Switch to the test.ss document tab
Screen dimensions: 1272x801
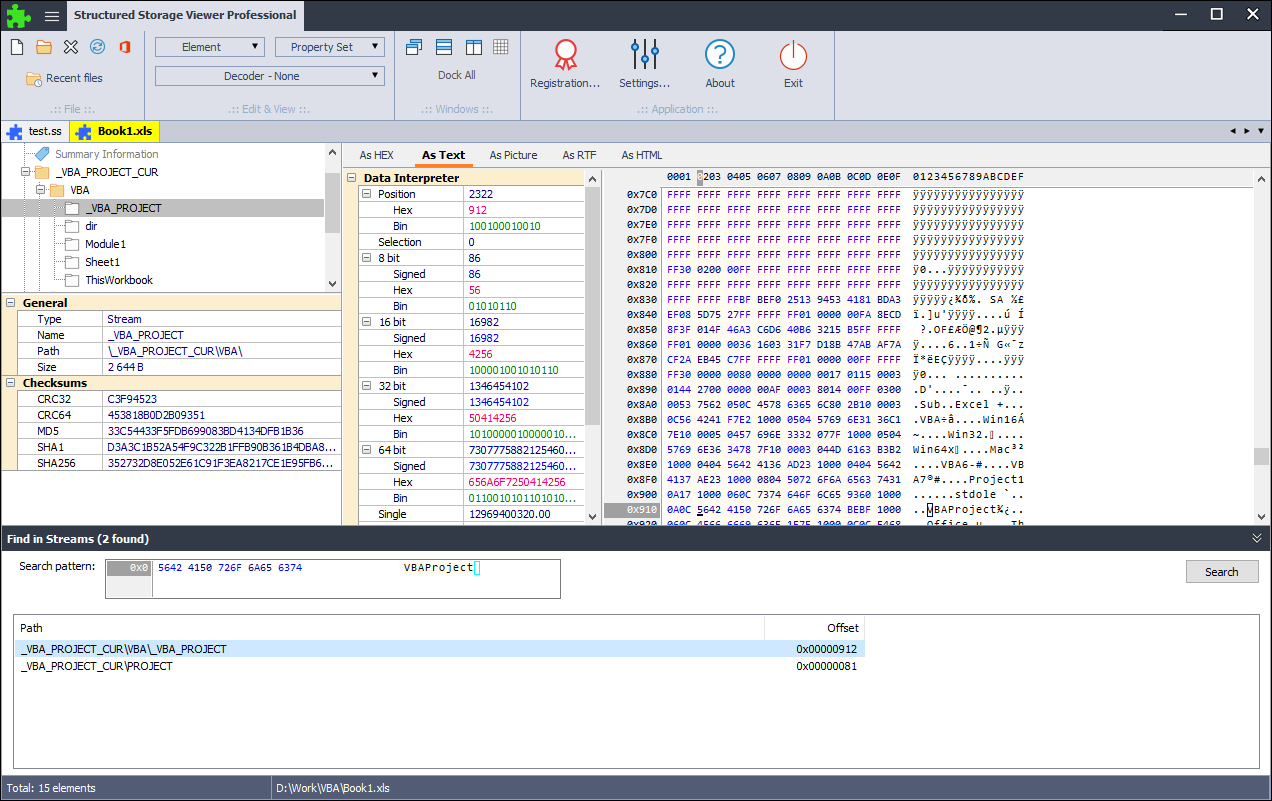point(35,131)
